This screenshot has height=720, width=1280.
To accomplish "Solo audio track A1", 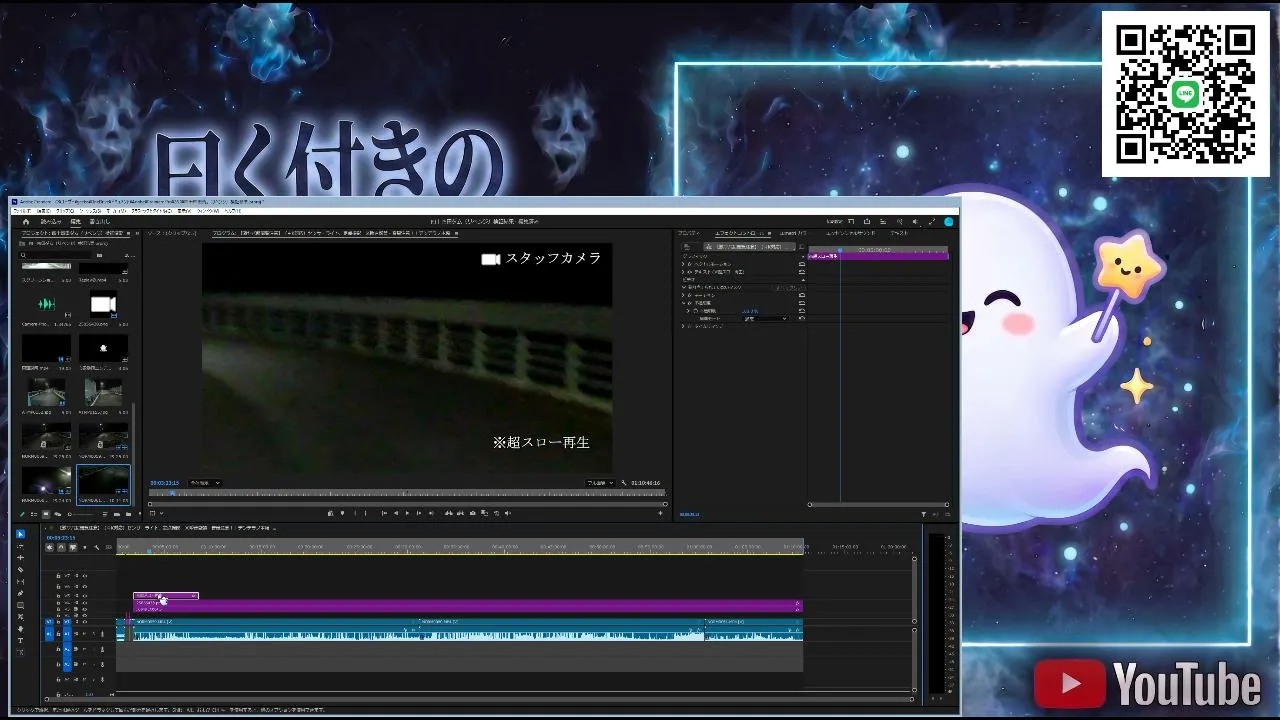I will click(93, 633).
